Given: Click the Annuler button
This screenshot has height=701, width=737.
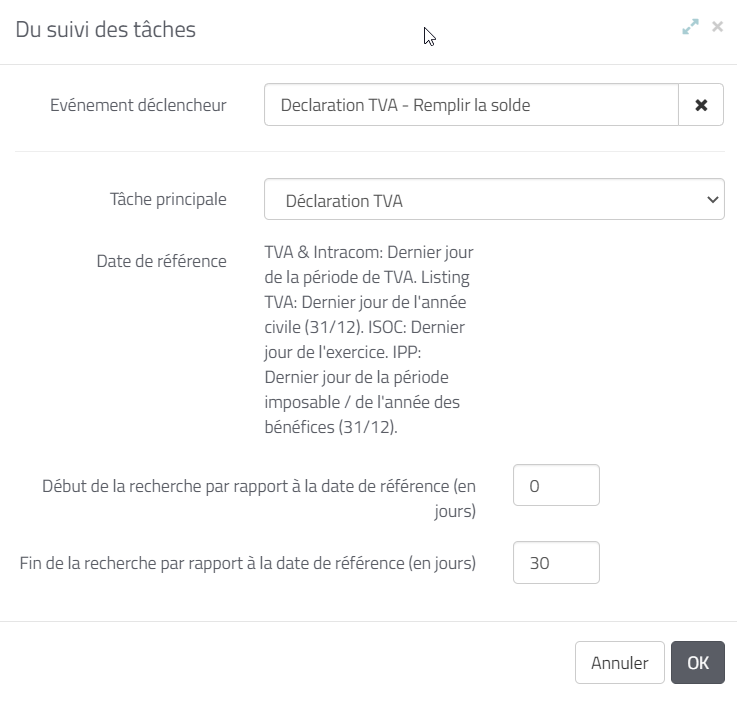Looking at the screenshot, I should pyautogui.click(x=619, y=662).
